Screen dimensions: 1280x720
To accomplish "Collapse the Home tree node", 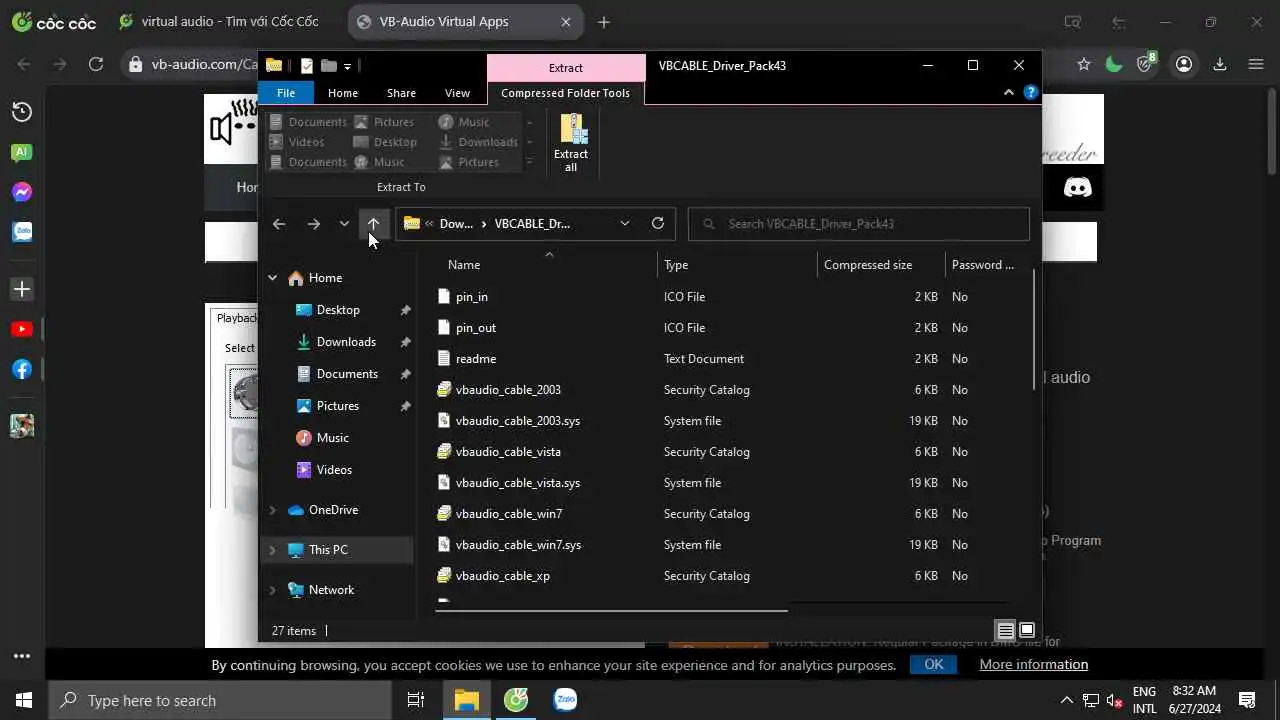I will click(x=272, y=278).
